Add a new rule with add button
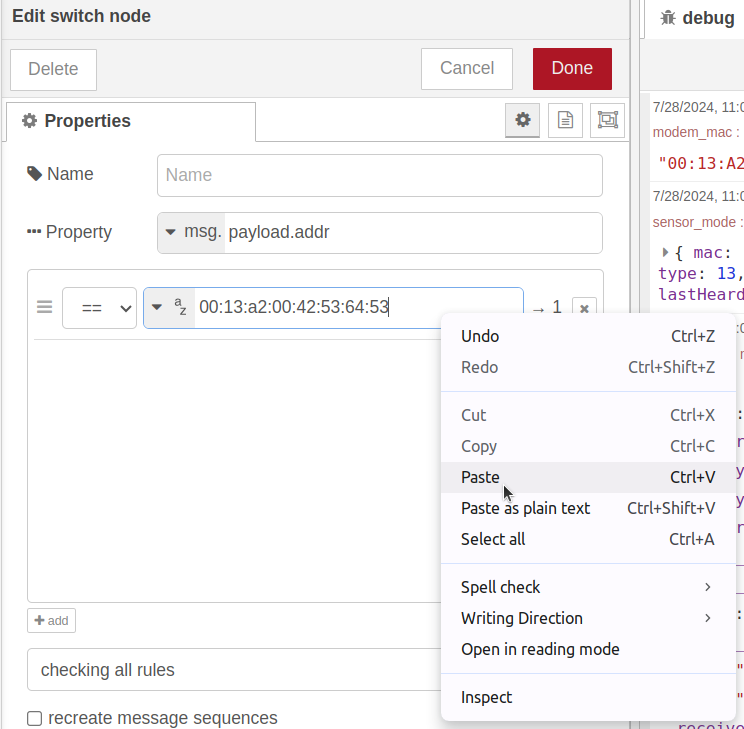This screenshot has width=744, height=729. click(x=51, y=620)
